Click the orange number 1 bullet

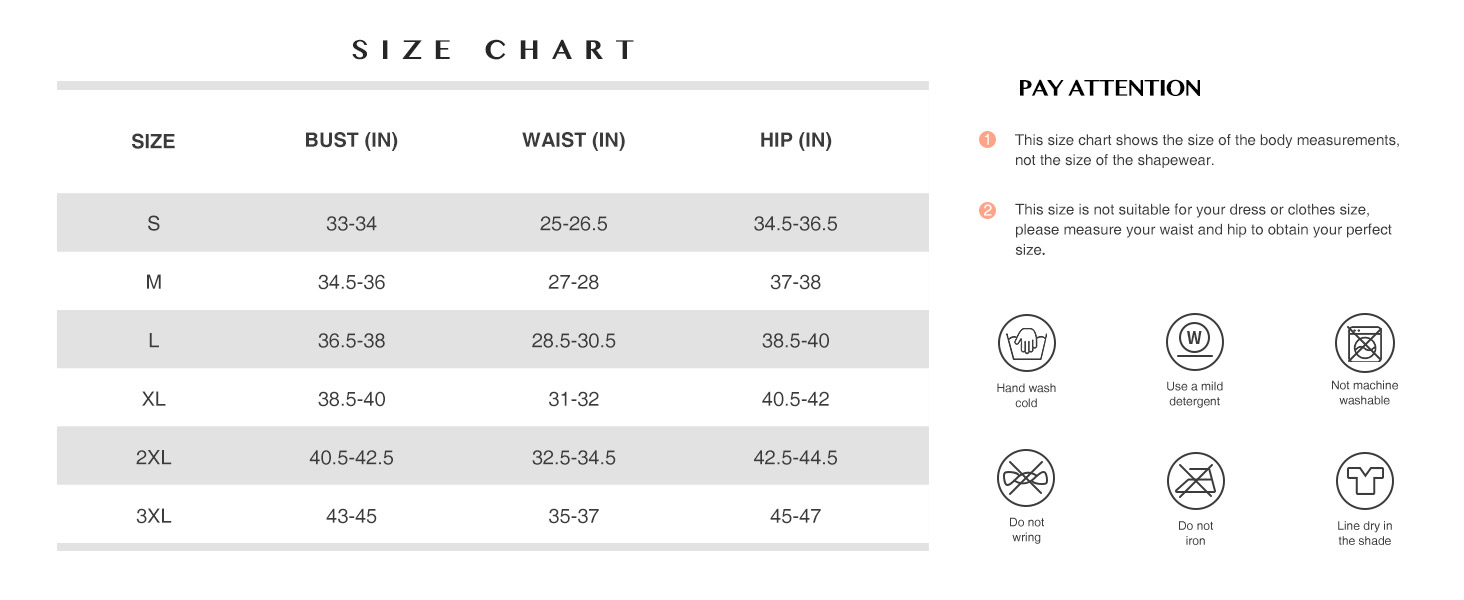coord(988,140)
